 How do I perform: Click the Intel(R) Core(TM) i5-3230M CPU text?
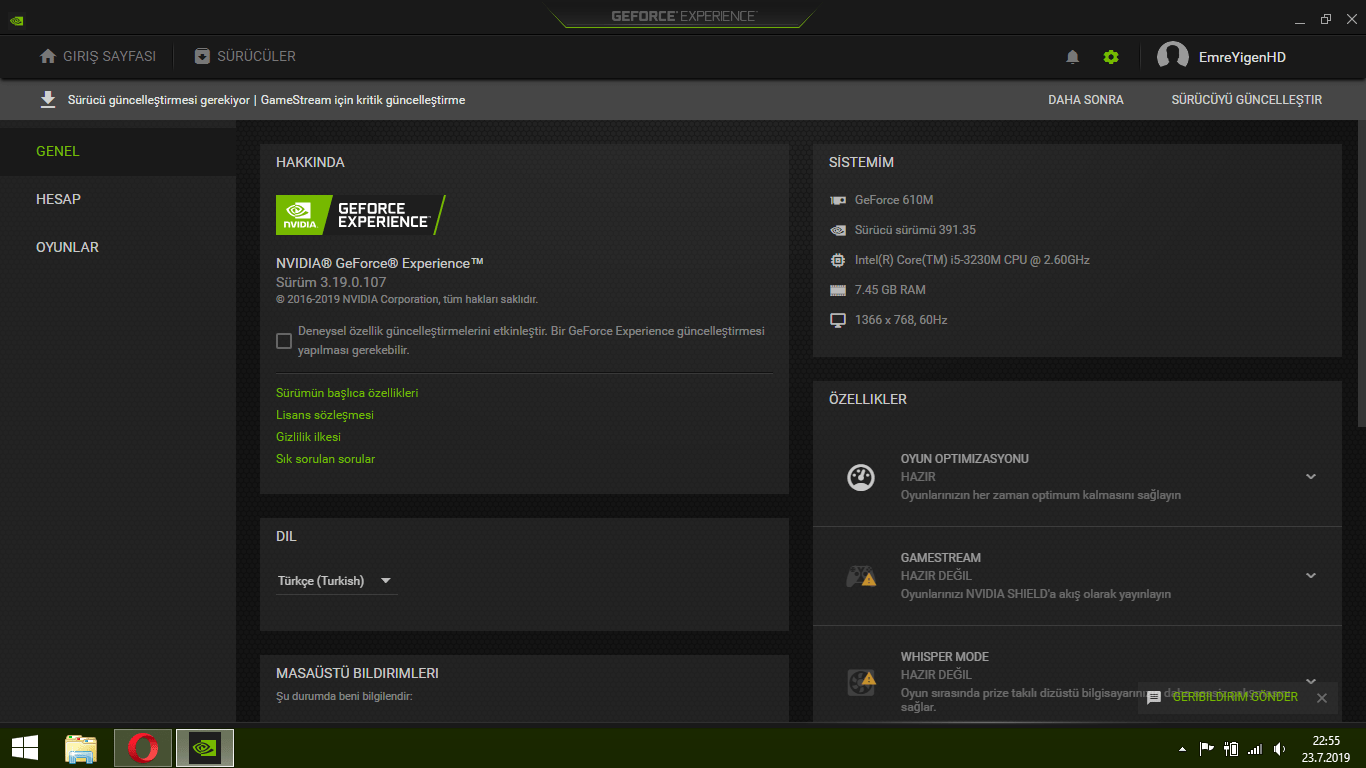[x=972, y=260]
